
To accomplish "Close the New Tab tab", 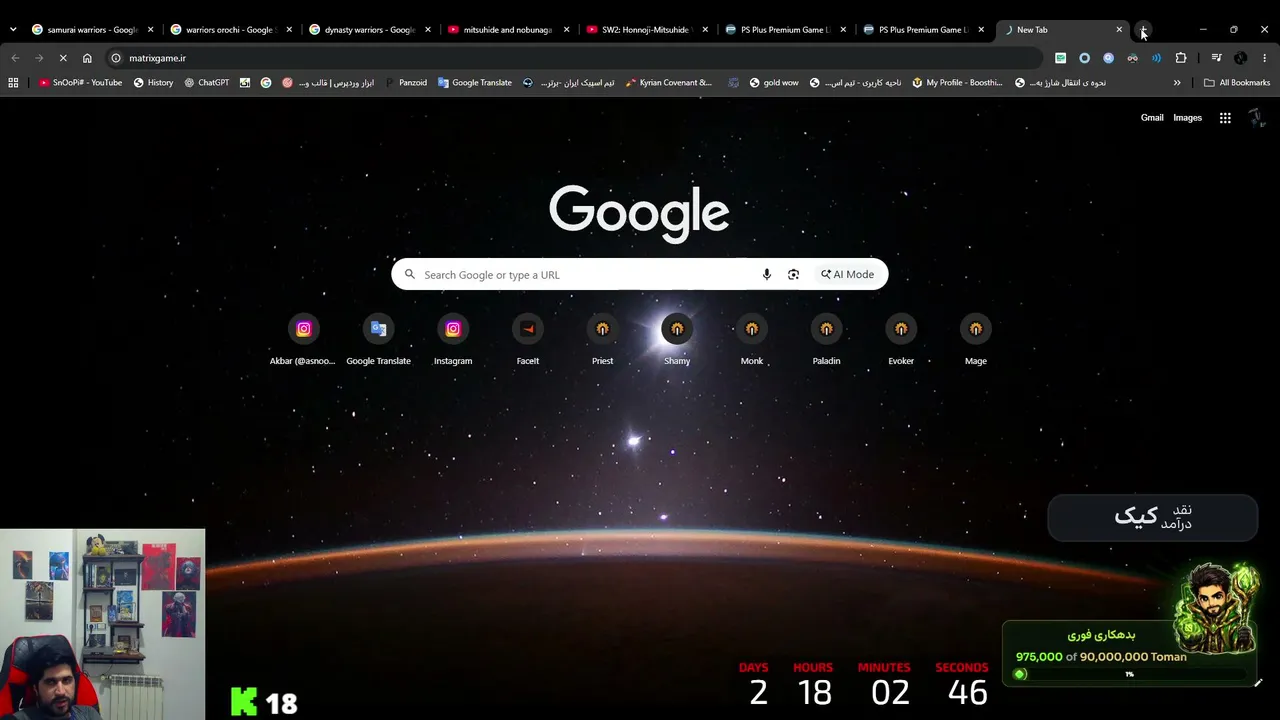I will [x=1119, y=30].
